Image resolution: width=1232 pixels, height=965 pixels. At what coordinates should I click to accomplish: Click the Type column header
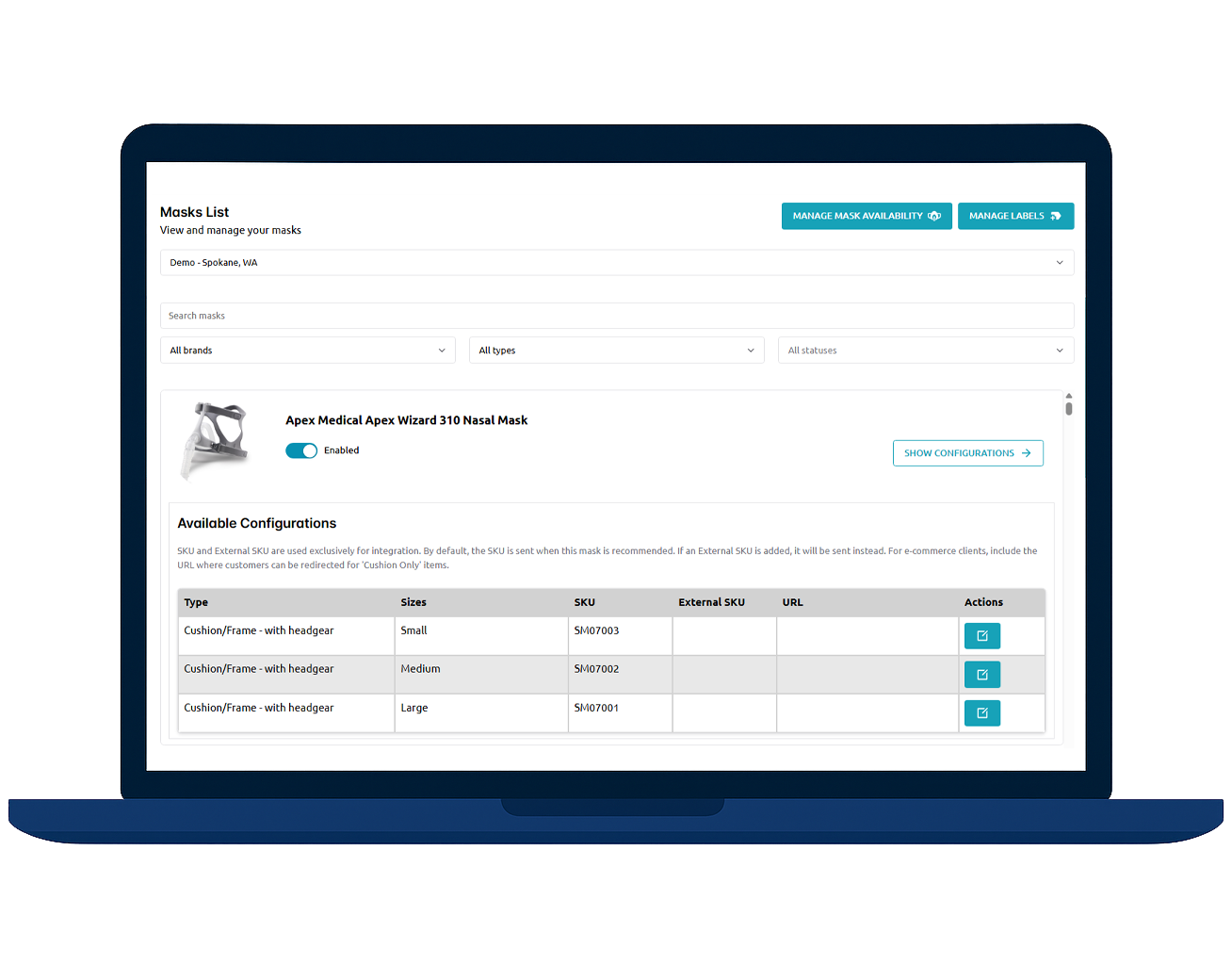click(x=196, y=602)
